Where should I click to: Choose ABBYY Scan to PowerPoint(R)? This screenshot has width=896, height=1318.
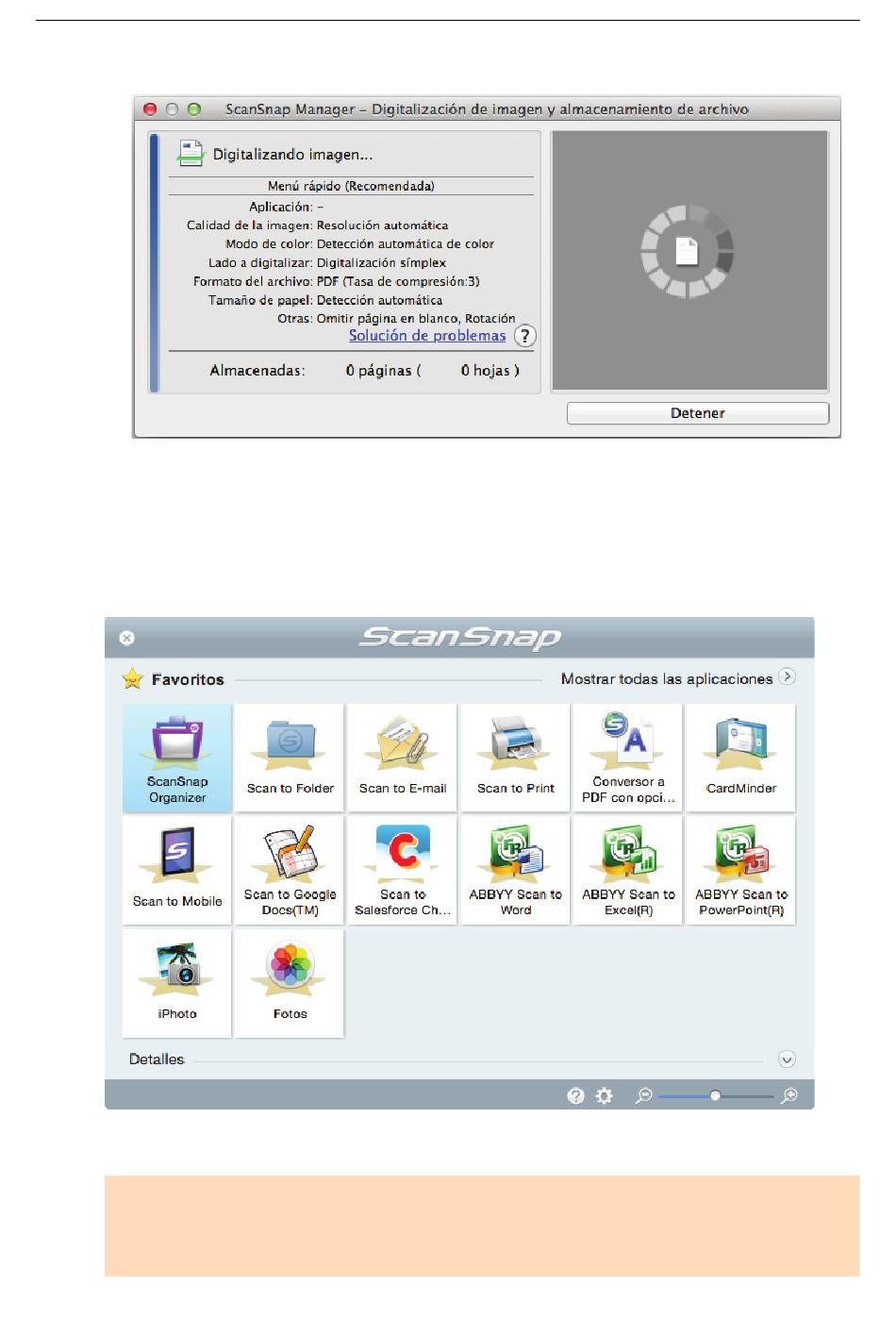(741, 870)
